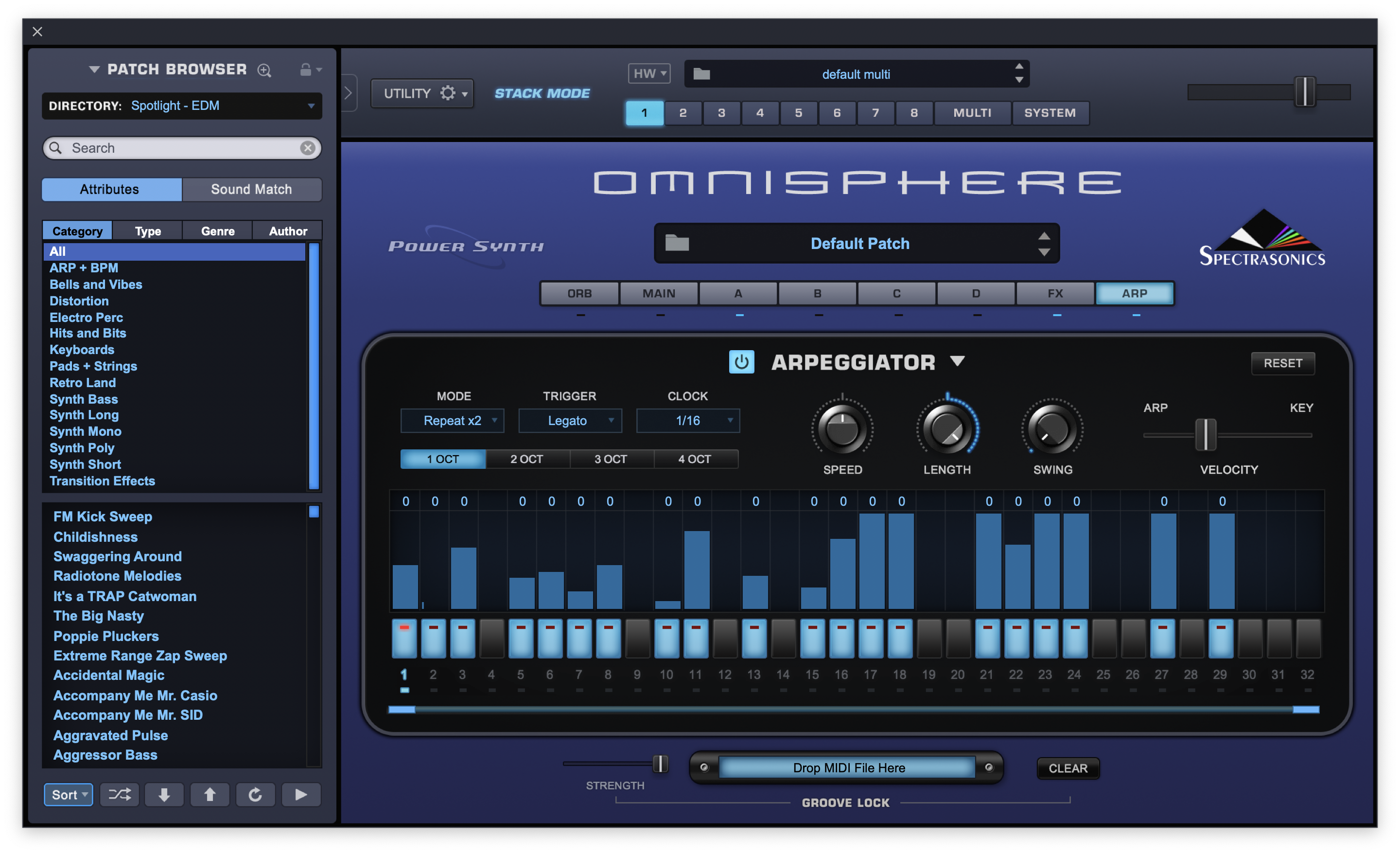
Task: Open the SYSTEM tab
Action: click(1050, 112)
